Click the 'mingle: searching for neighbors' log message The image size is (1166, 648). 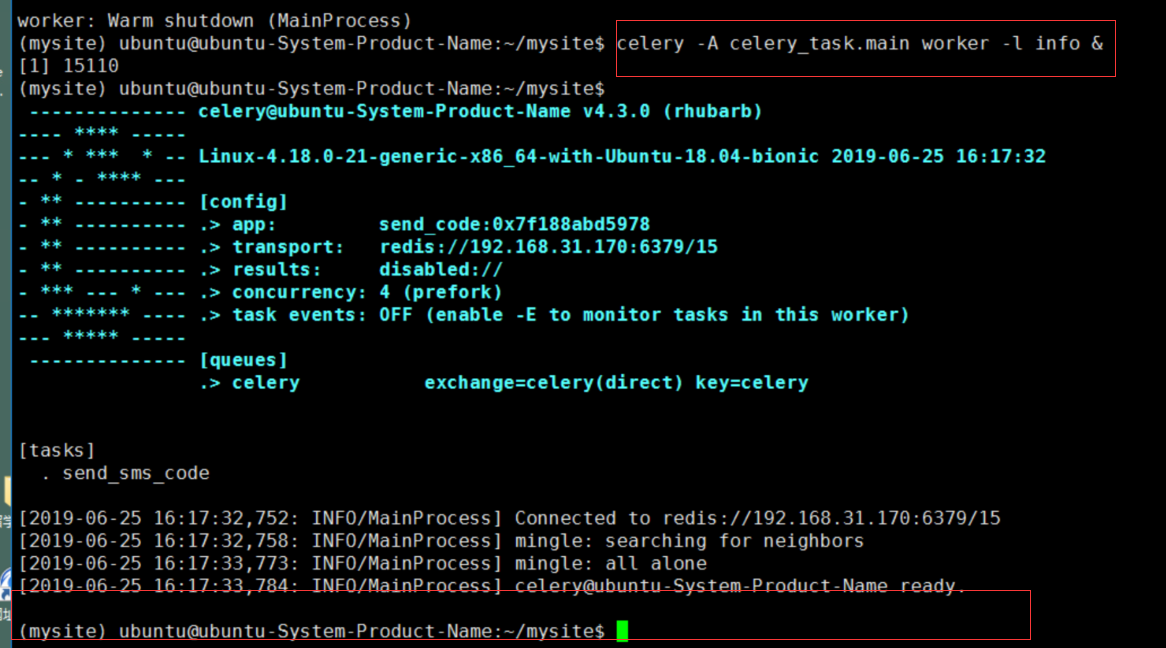(x=689, y=541)
